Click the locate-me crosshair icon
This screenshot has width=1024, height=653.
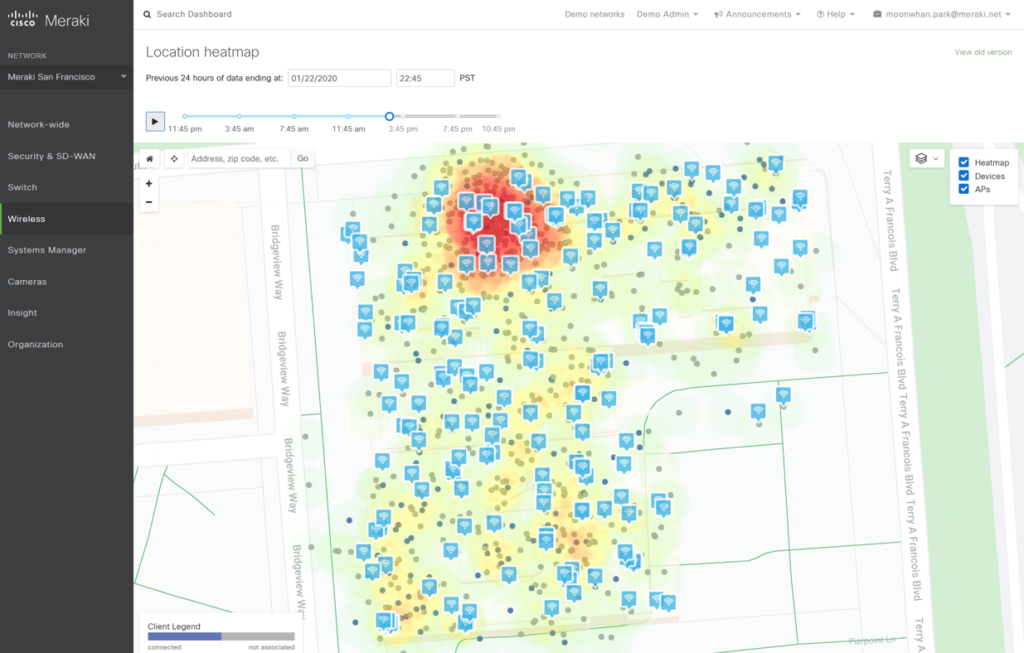(x=174, y=158)
